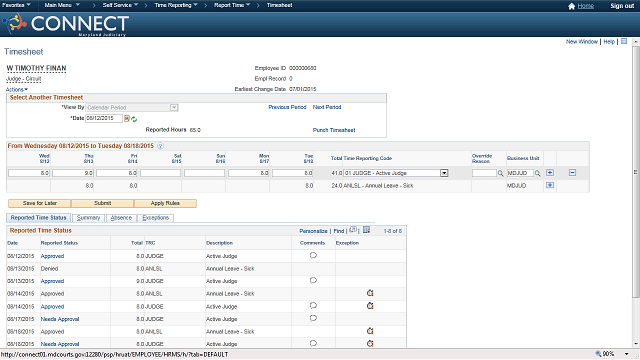The width and height of the screenshot is (640, 360).
Task: Open comment bubble for 08/14/2015 JUDGE row
Action: pos(313,306)
